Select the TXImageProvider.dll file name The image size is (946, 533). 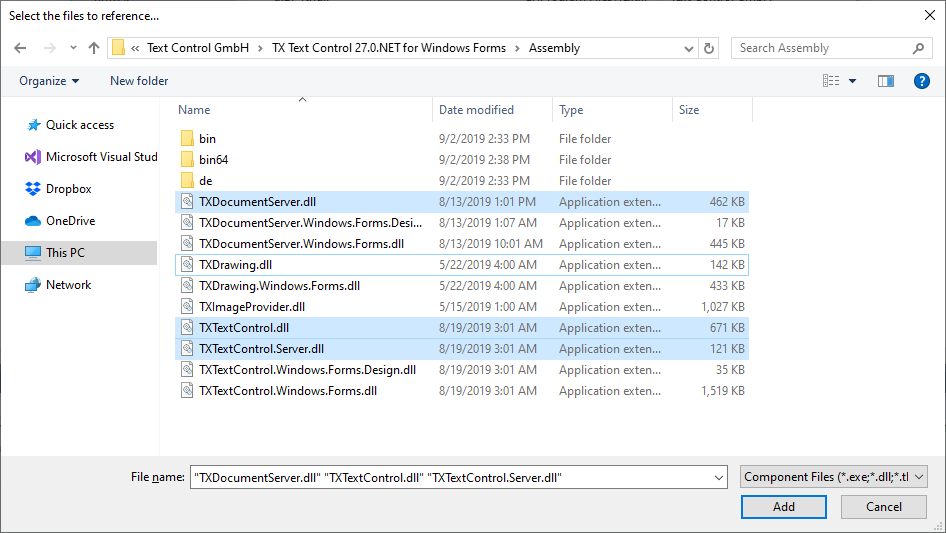pyautogui.click(x=252, y=307)
